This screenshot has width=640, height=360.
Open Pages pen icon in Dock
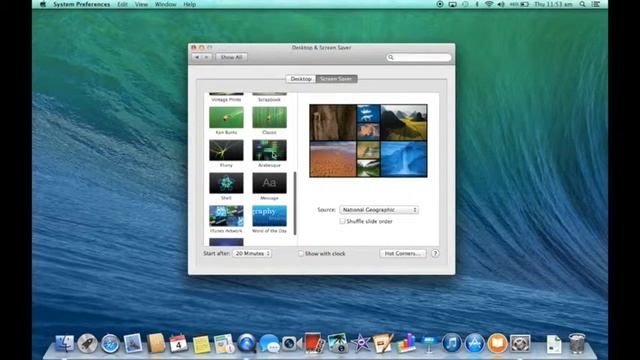click(383, 343)
